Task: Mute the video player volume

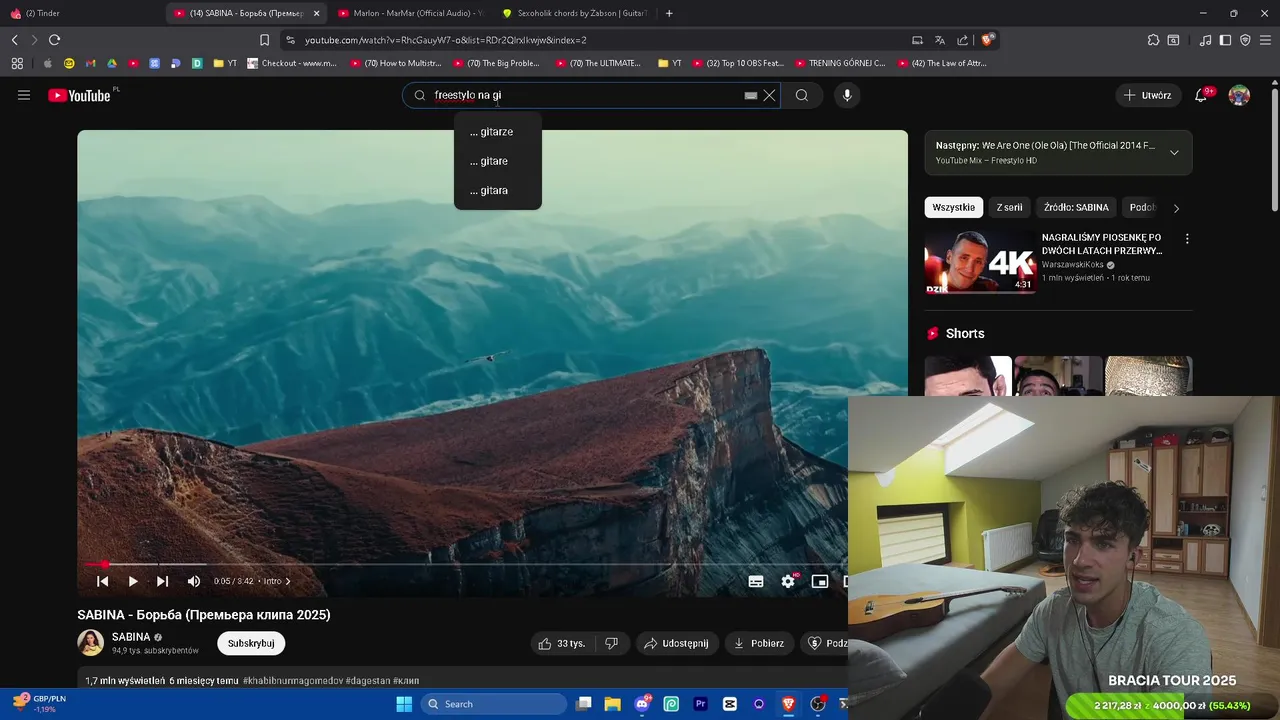Action: click(194, 581)
